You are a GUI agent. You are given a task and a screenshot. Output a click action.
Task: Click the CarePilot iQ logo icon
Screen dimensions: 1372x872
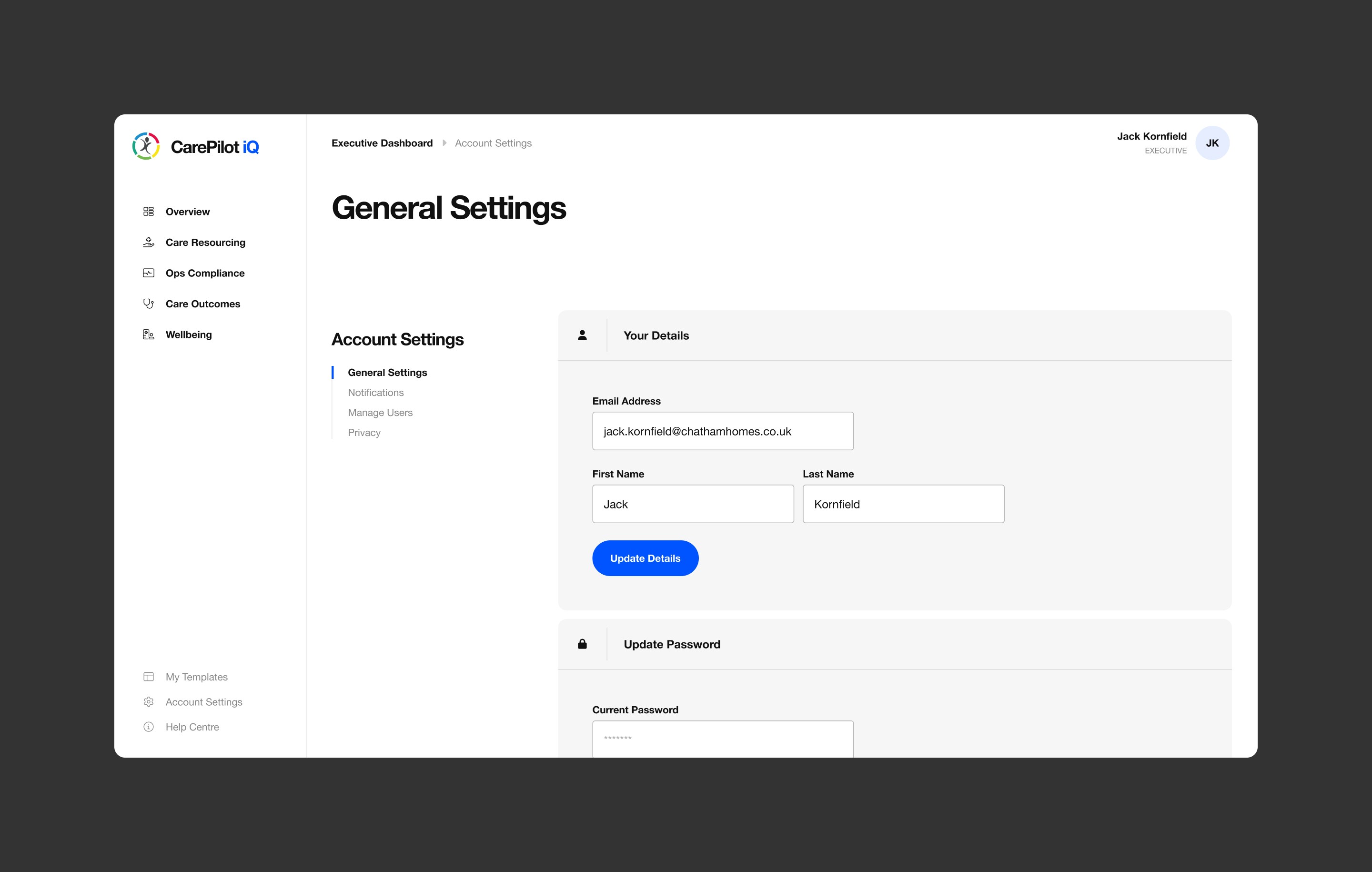click(x=146, y=146)
